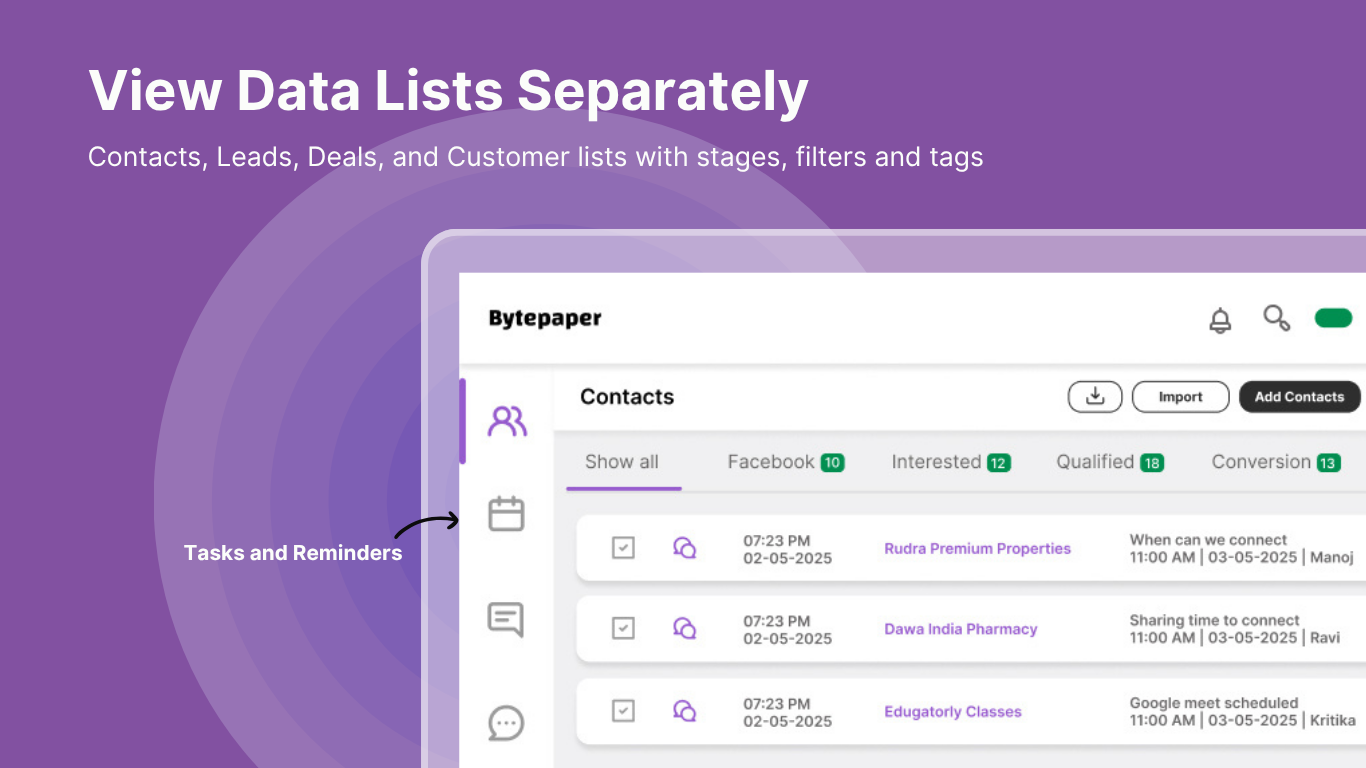
Task: Open the messages sidebar icon
Action: click(506, 619)
